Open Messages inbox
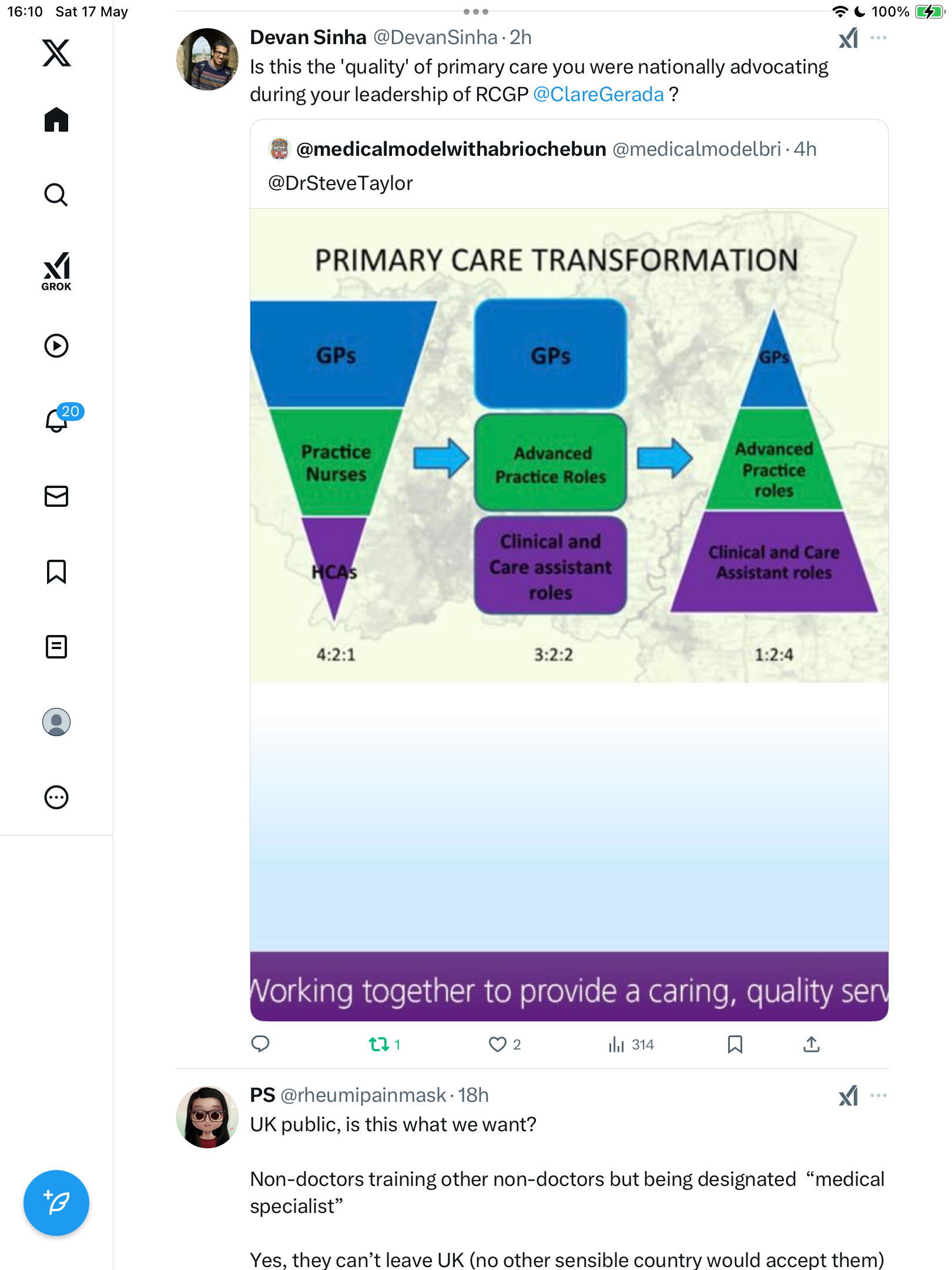Image resolution: width=952 pixels, height=1270 pixels. [x=56, y=496]
